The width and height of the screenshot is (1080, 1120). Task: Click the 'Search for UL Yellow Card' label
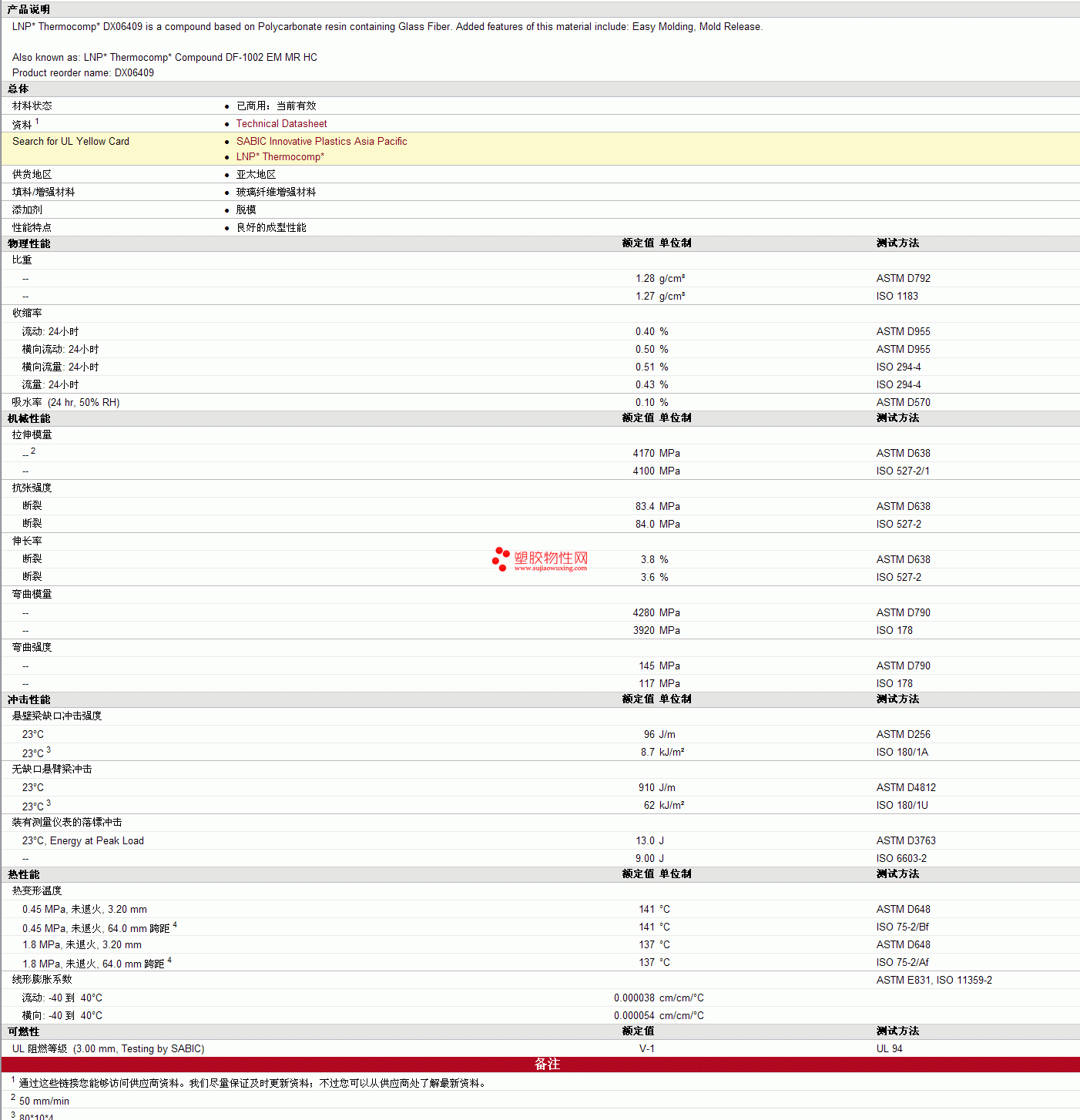coord(71,141)
